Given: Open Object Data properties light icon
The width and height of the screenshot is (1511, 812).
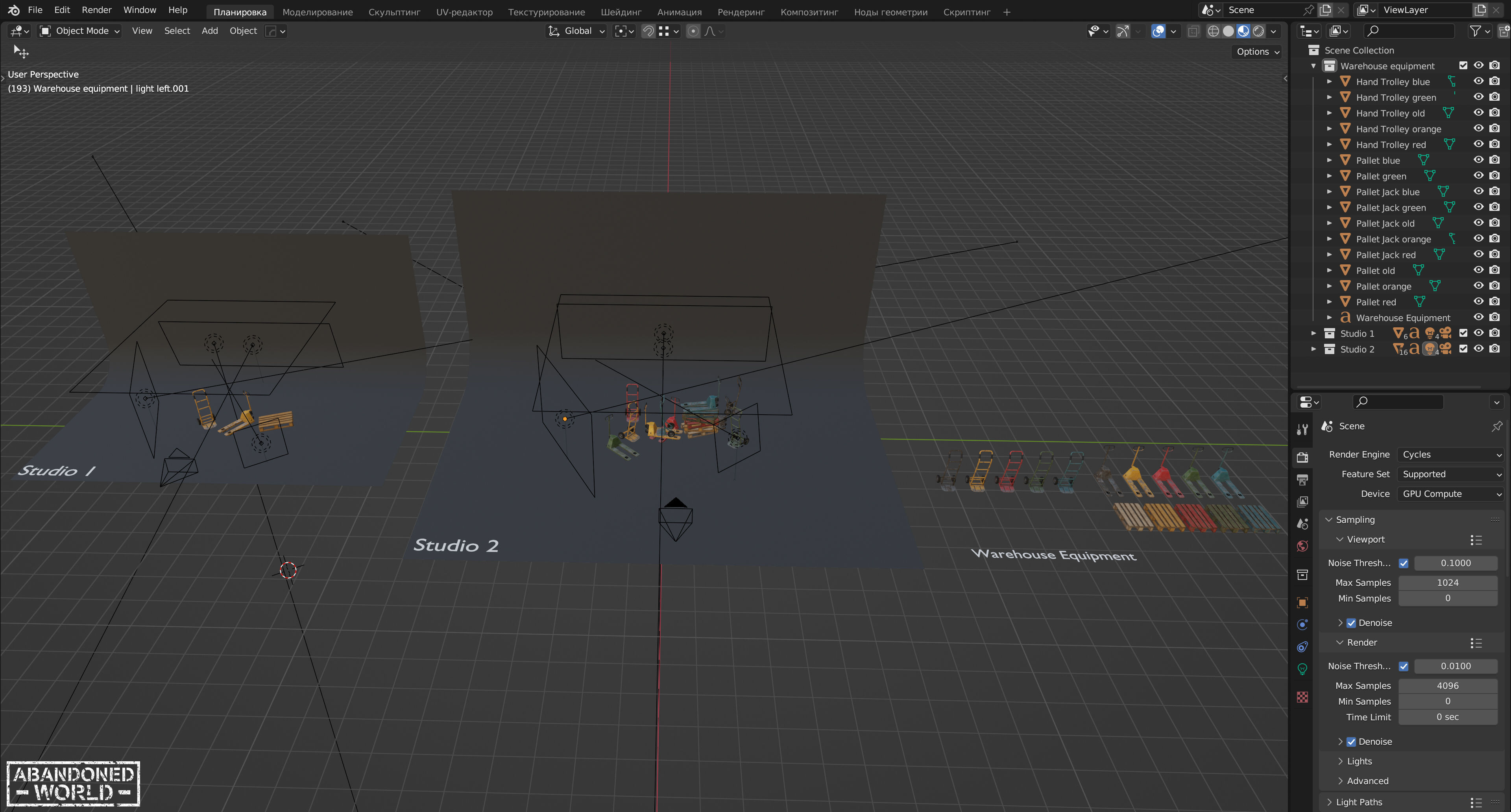Looking at the screenshot, I should coord(1302,669).
